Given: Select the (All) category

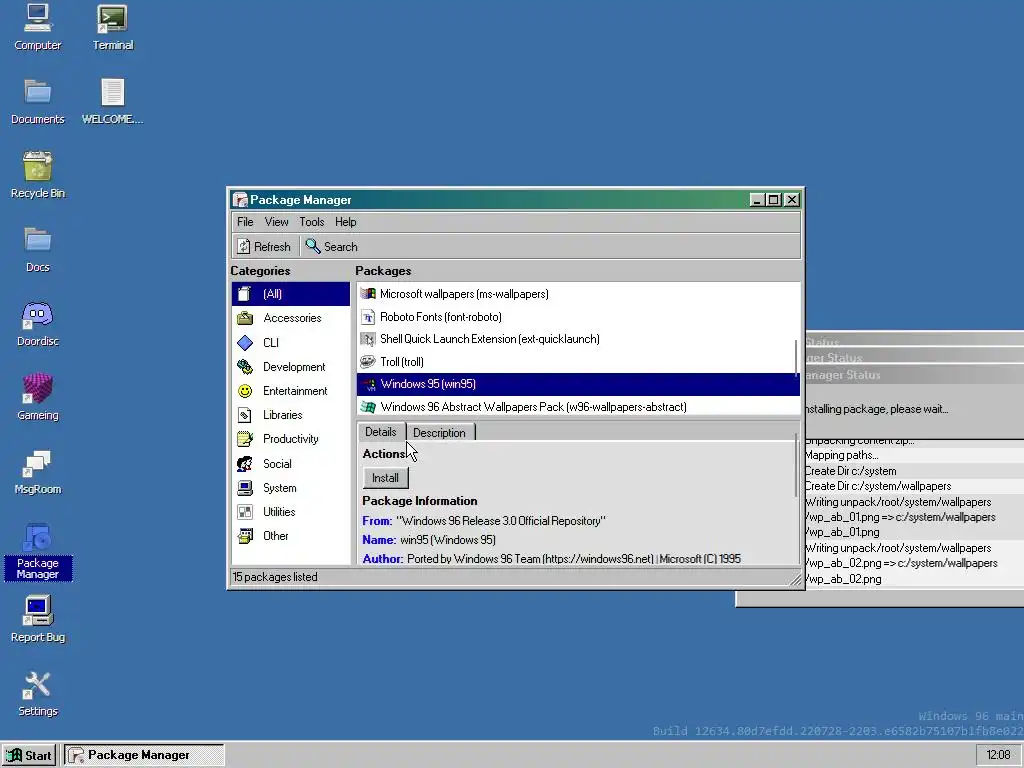Looking at the screenshot, I should coord(291,294).
